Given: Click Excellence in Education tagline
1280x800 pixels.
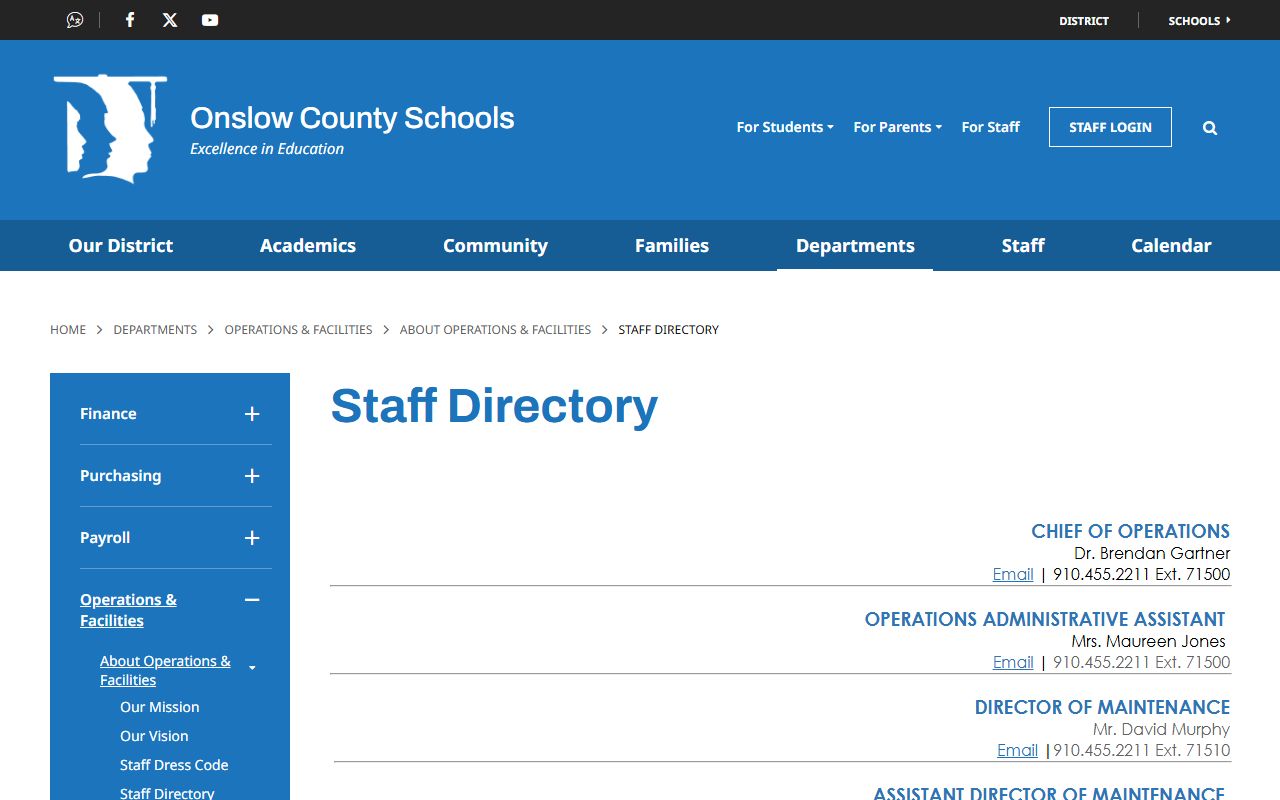Looking at the screenshot, I should (267, 149).
